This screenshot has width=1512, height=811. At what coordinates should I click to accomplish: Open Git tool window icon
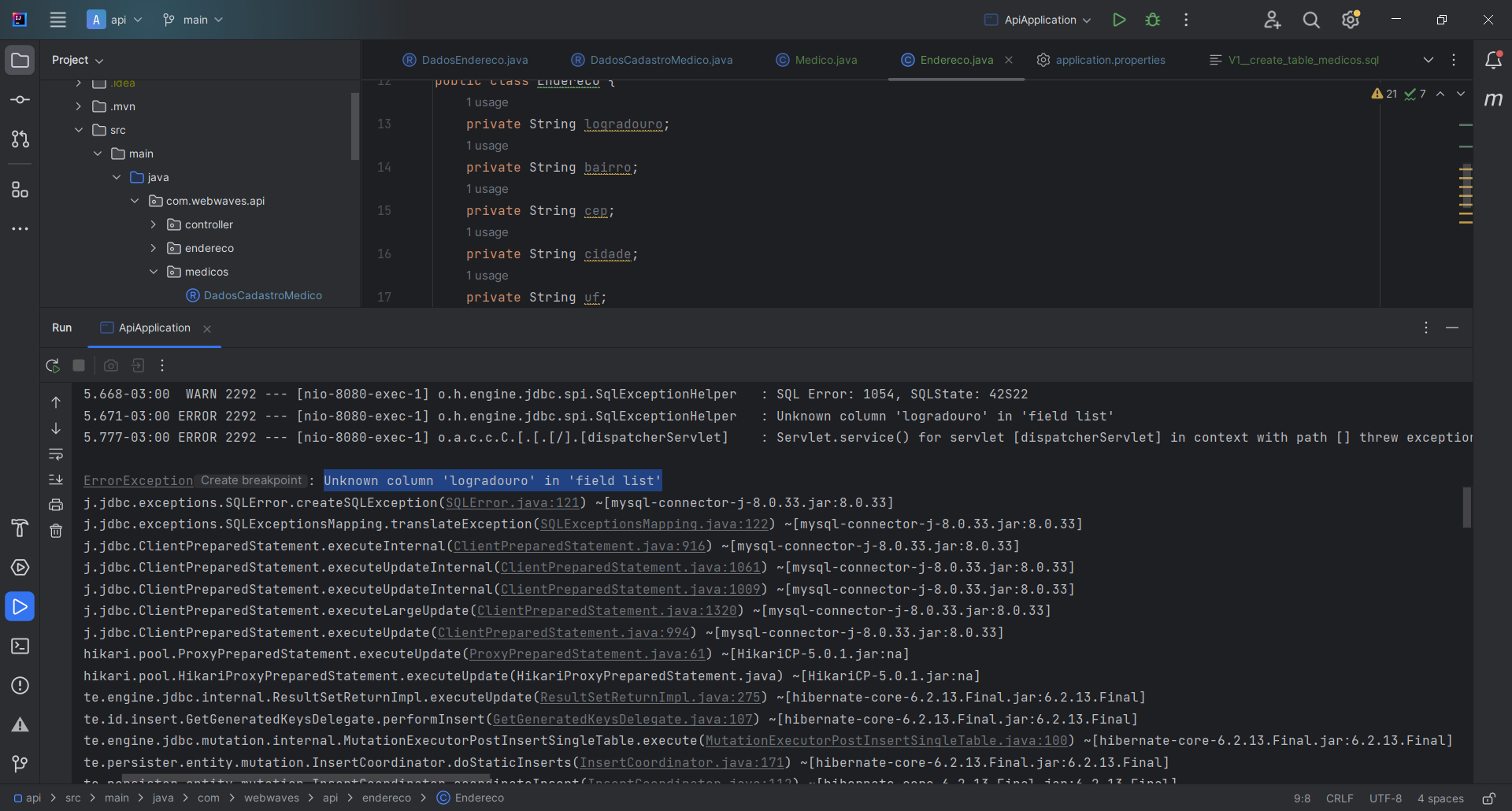point(20,764)
